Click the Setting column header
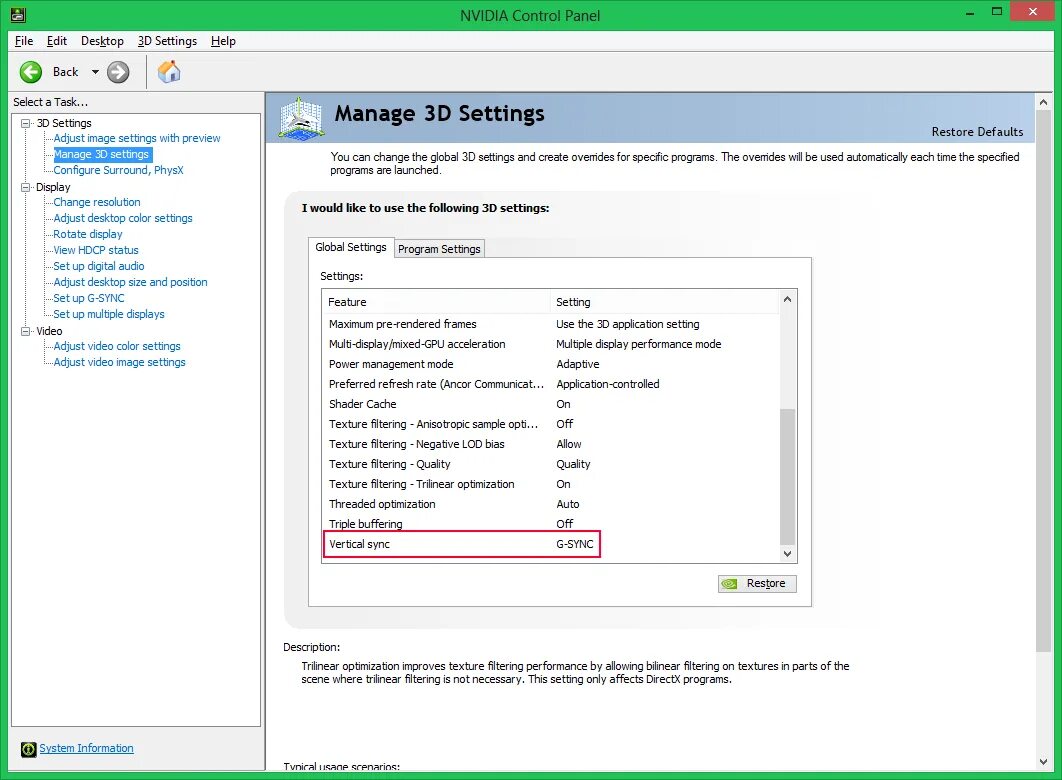1062x780 pixels. pyautogui.click(x=665, y=302)
